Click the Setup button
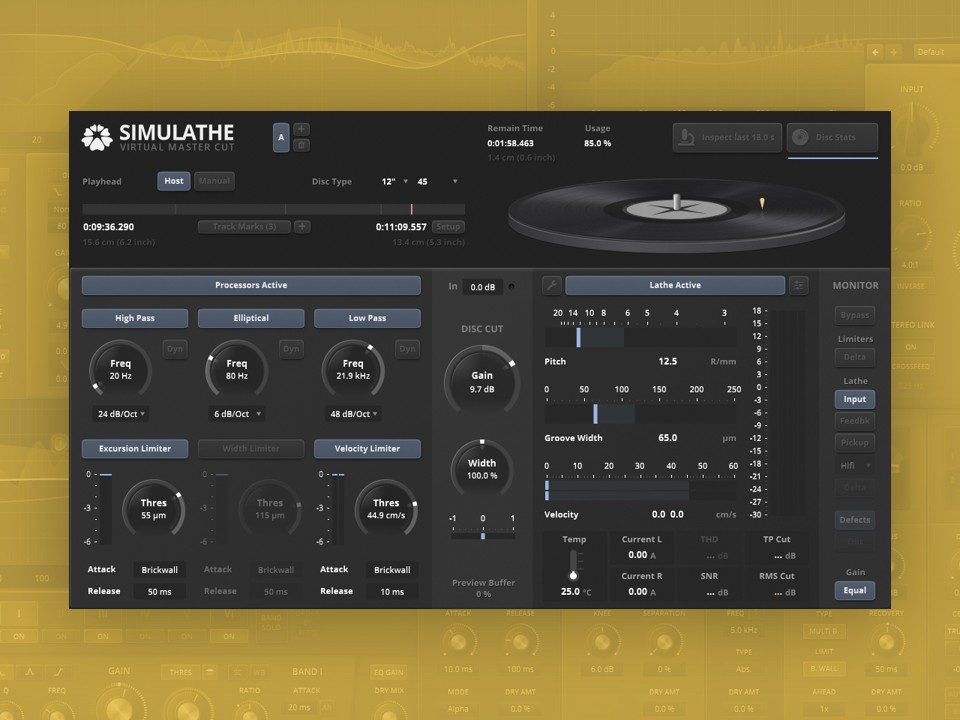This screenshot has width=960, height=720. click(448, 227)
